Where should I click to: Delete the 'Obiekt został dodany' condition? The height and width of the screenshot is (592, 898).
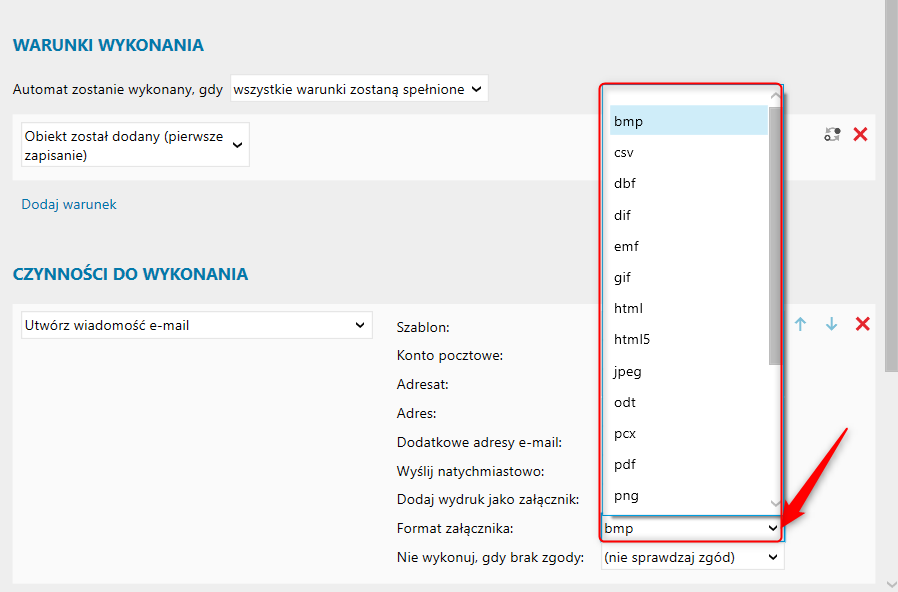(x=860, y=134)
